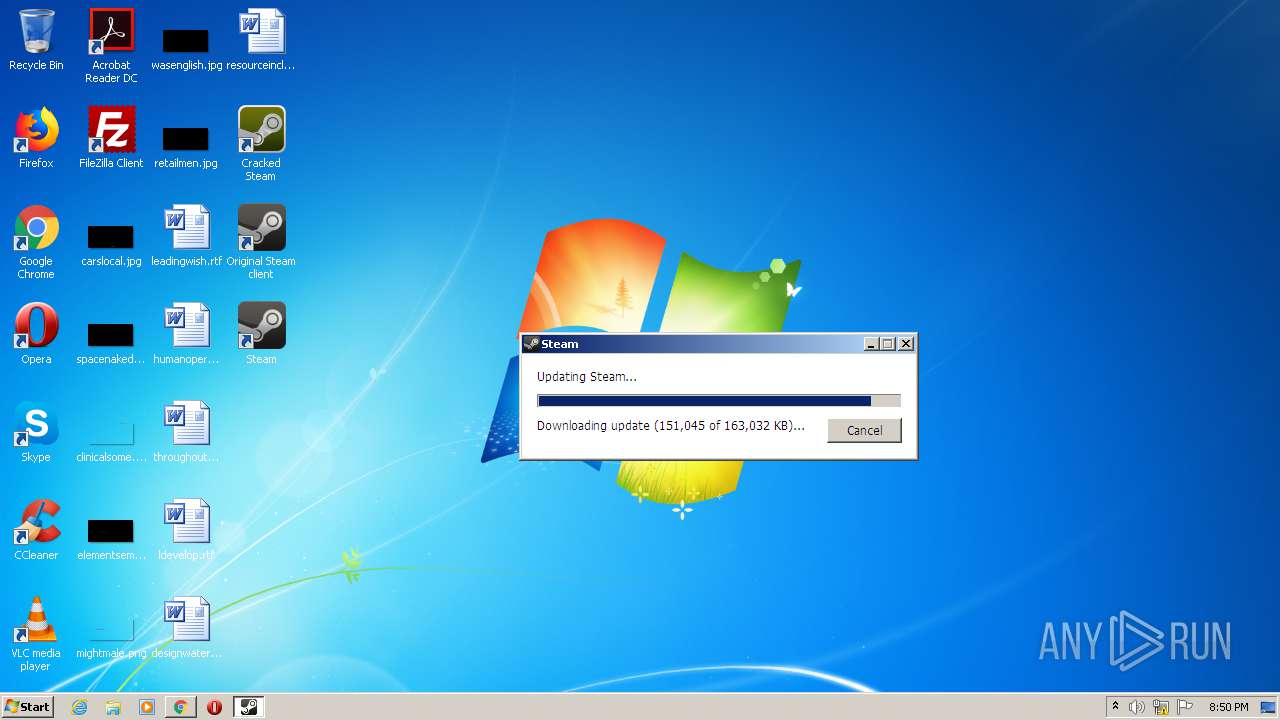Click the Downloading update status text
The height and width of the screenshot is (720, 1280).
tap(670, 425)
